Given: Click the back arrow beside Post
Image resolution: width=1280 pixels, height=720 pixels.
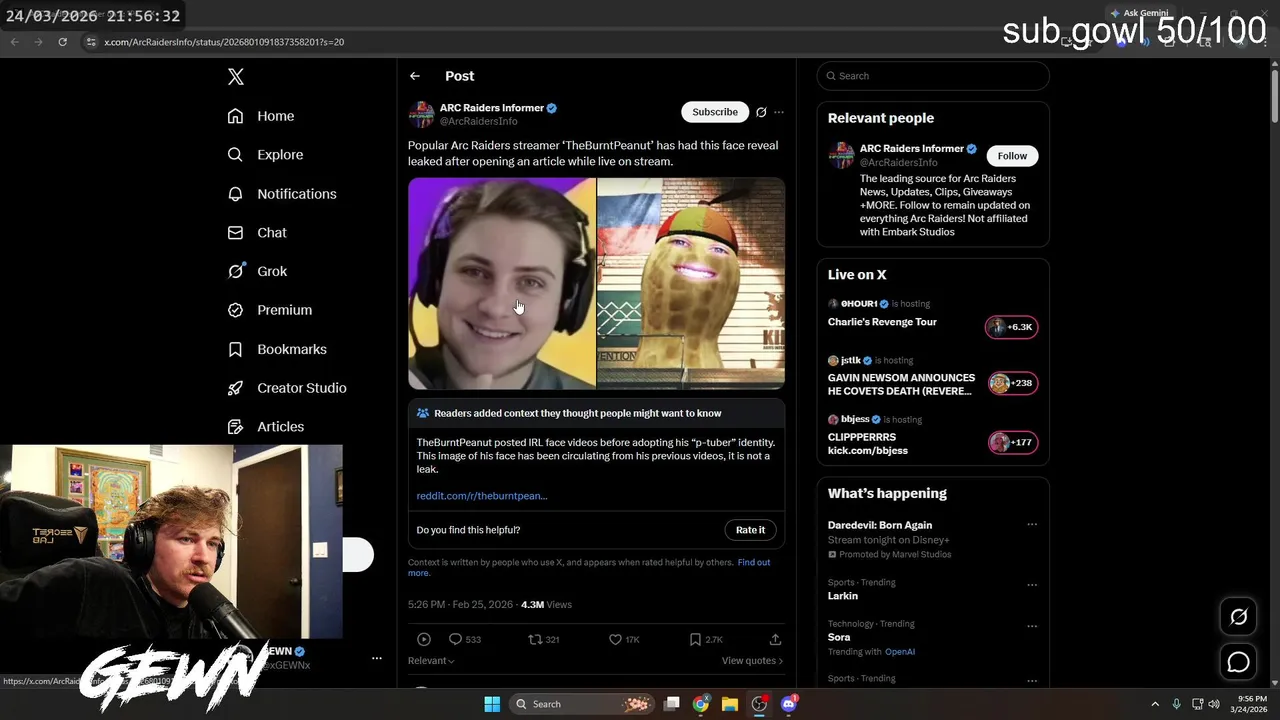Looking at the screenshot, I should (x=414, y=76).
